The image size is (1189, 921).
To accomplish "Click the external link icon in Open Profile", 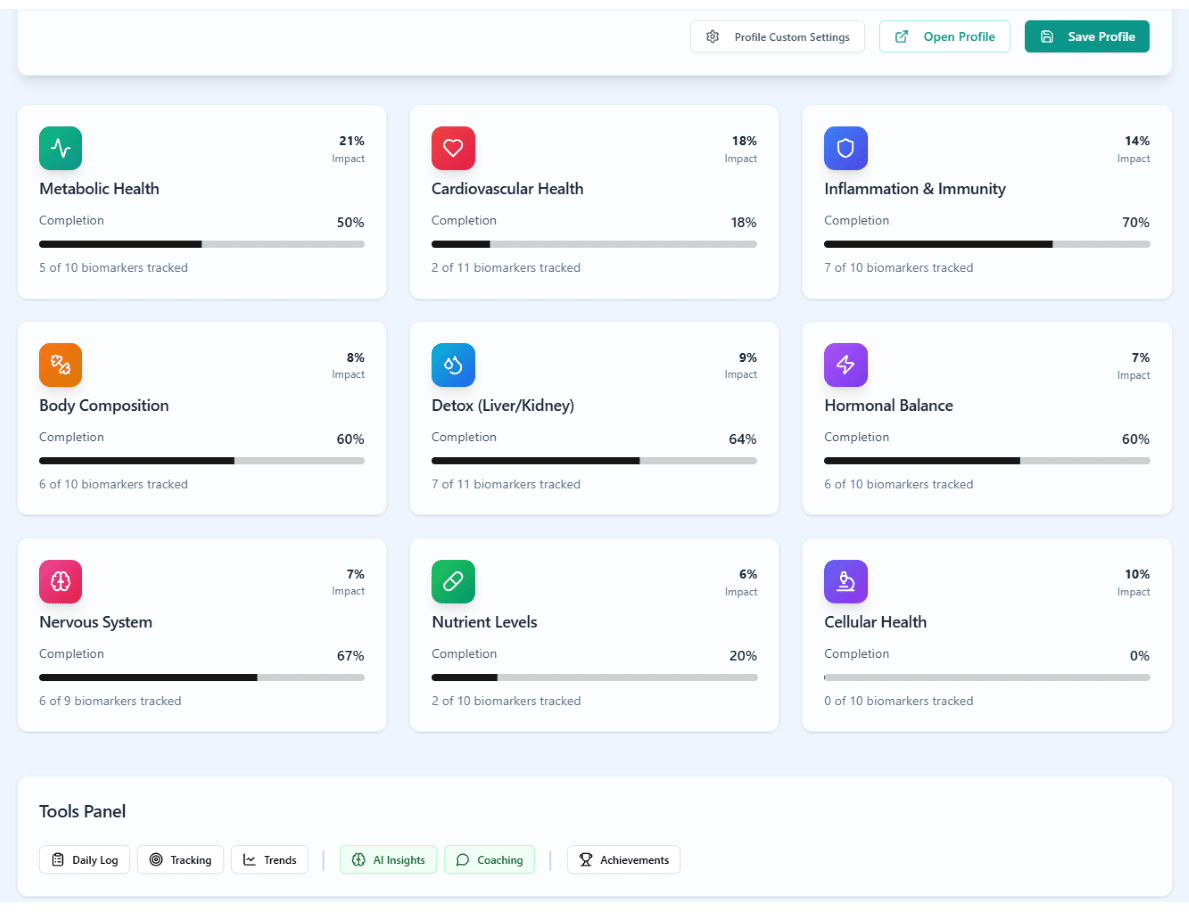I will click(901, 36).
